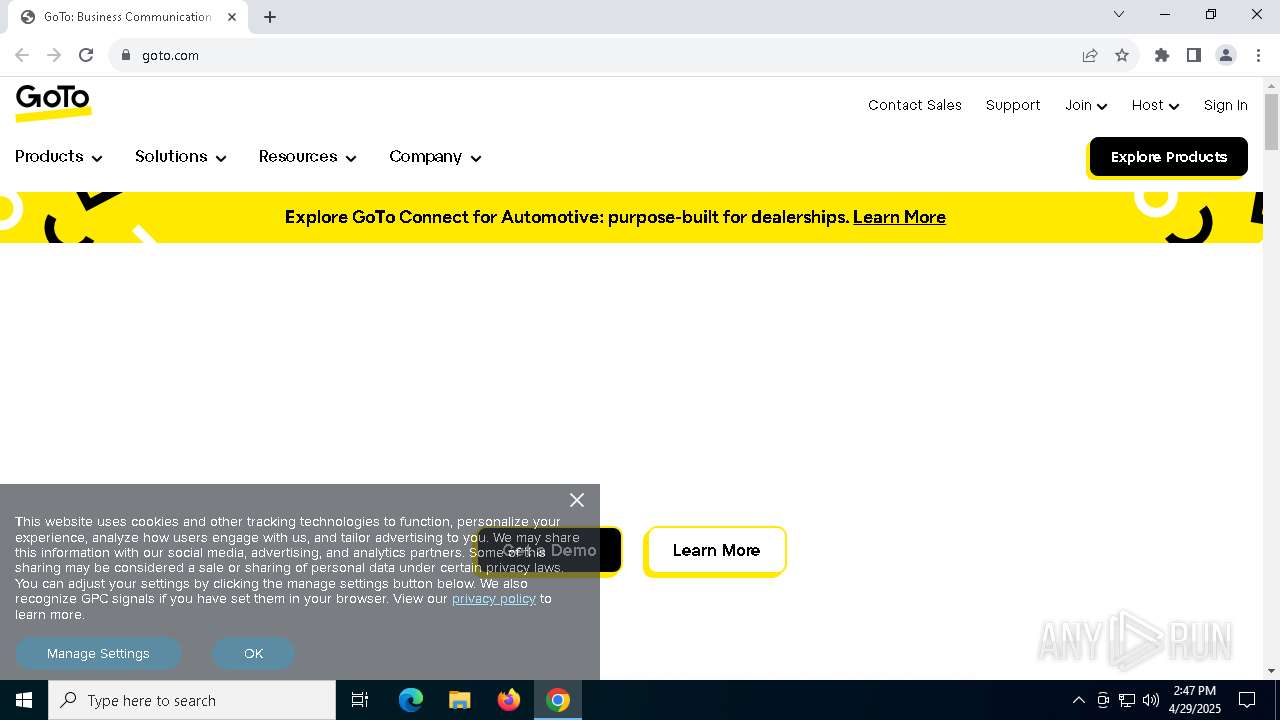Image resolution: width=1280 pixels, height=720 pixels.
Task: Reload the goto.com page
Action: tap(86, 55)
